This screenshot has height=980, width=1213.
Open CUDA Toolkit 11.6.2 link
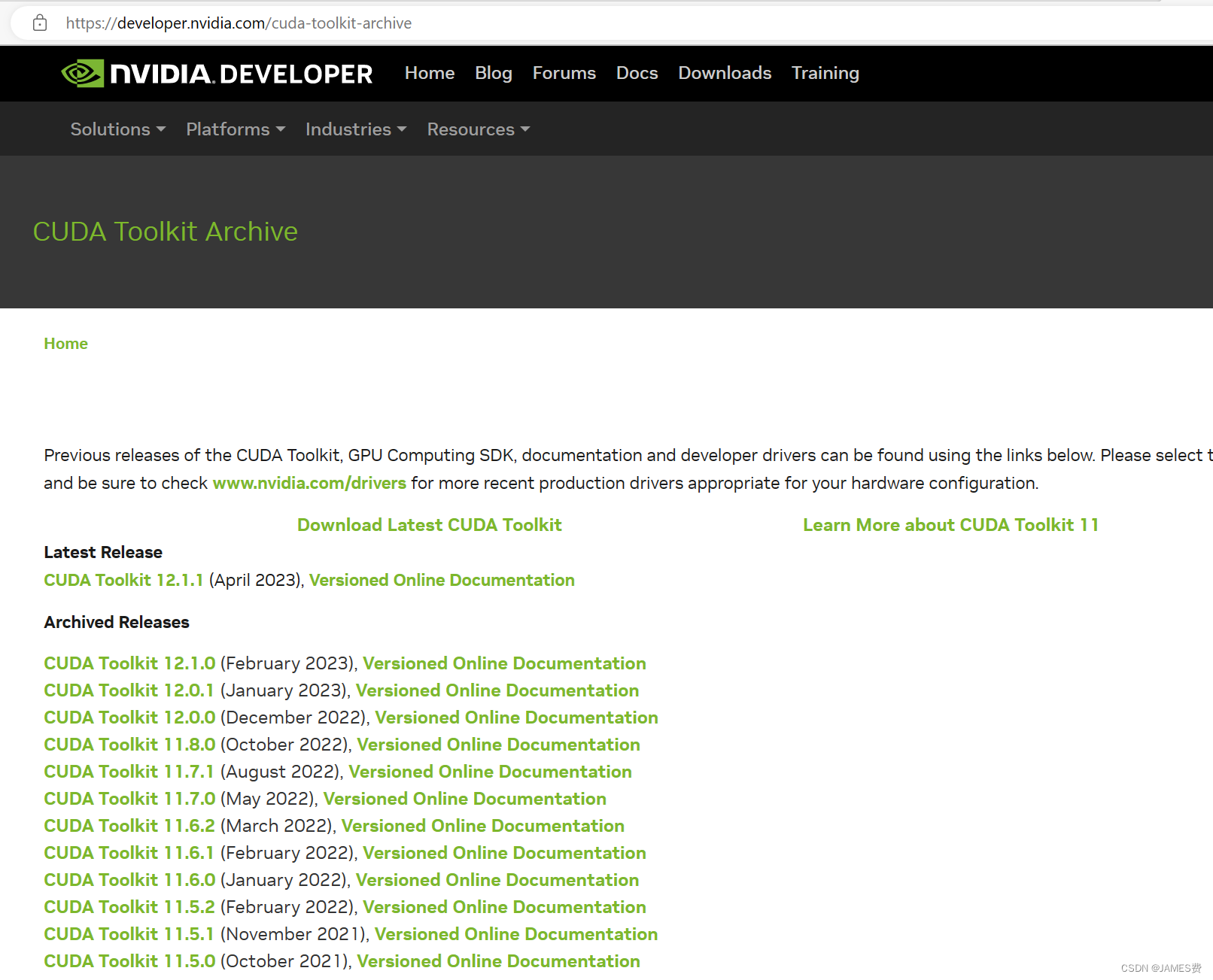pos(129,826)
